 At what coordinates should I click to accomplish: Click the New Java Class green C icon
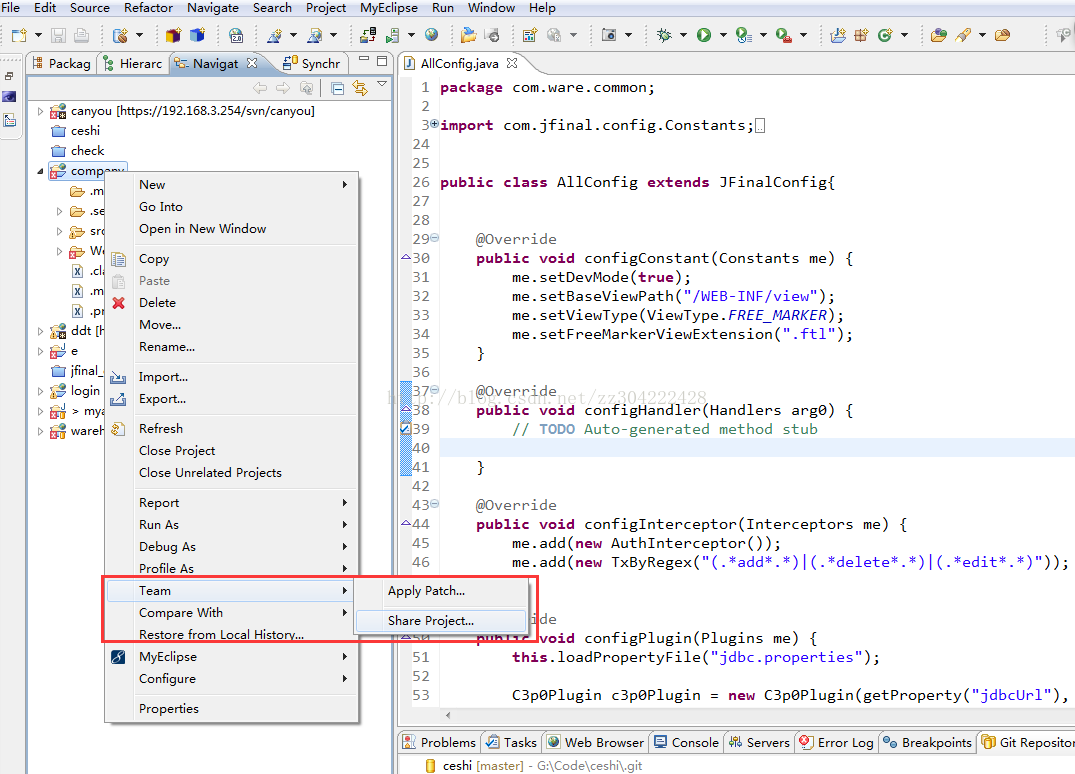click(x=885, y=34)
